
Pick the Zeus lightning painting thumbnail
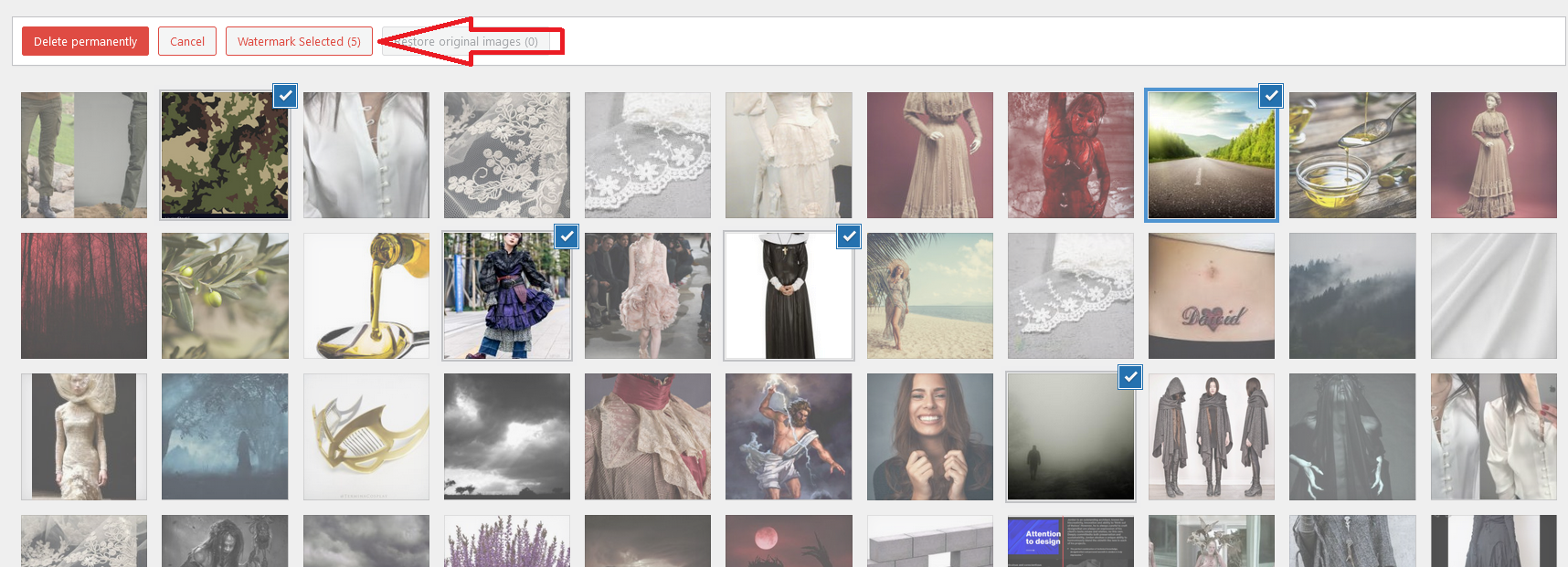pos(789,436)
